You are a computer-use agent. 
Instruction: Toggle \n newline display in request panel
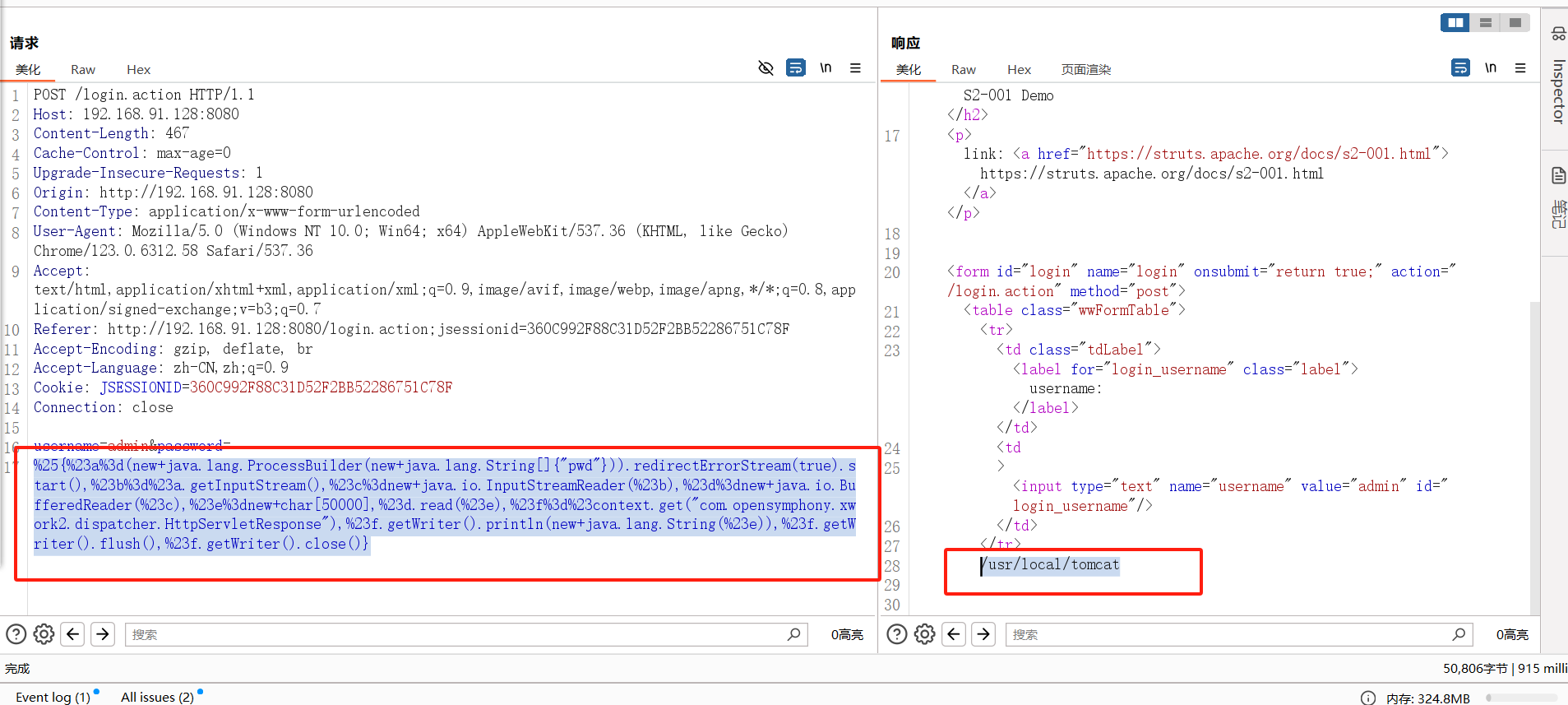(826, 67)
